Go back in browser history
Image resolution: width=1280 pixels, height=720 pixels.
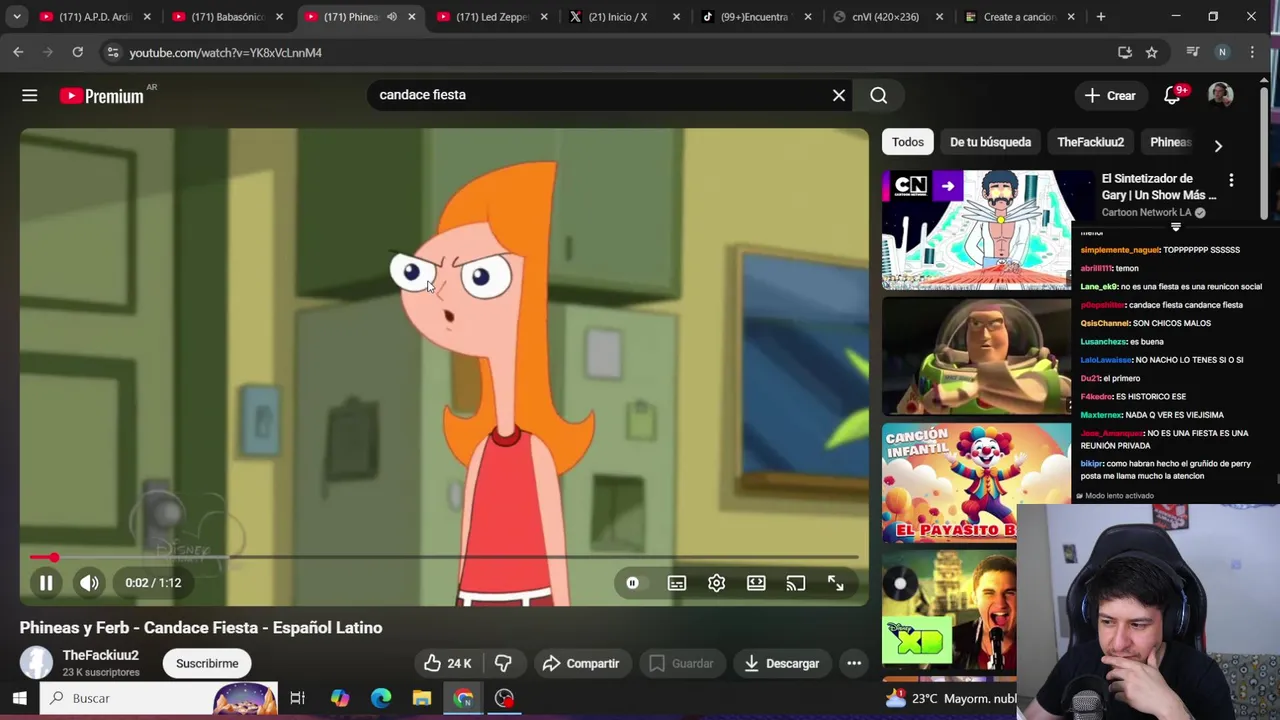point(18,52)
